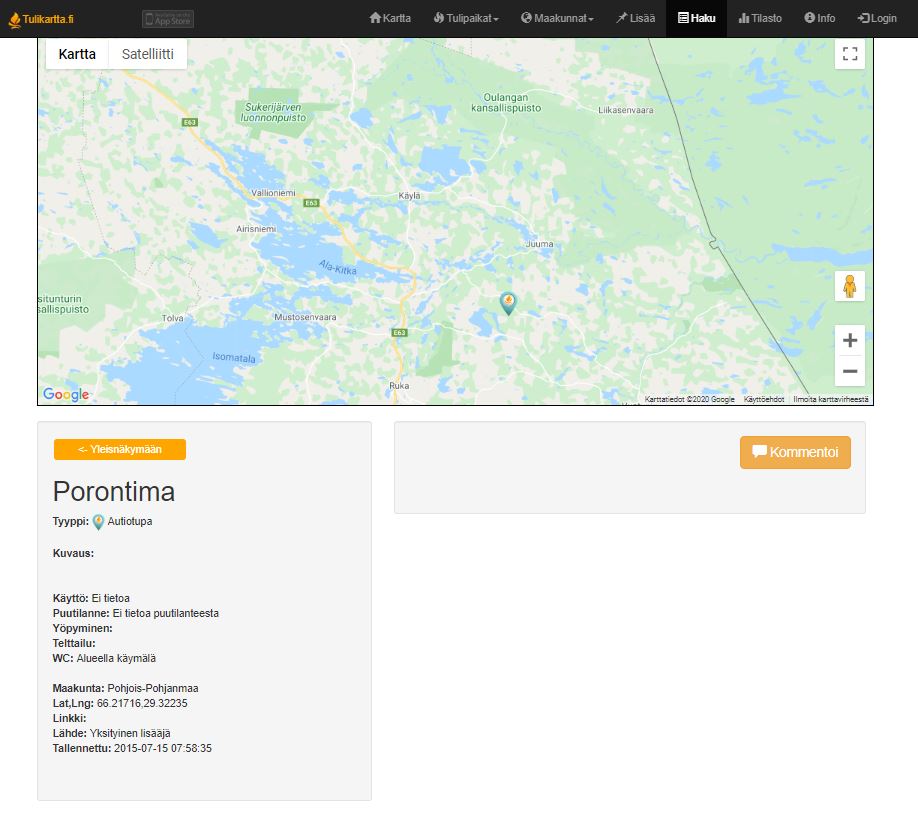The width and height of the screenshot is (918, 822).
Task: Click the Street View pegman icon
Action: click(x=850, y=286)
